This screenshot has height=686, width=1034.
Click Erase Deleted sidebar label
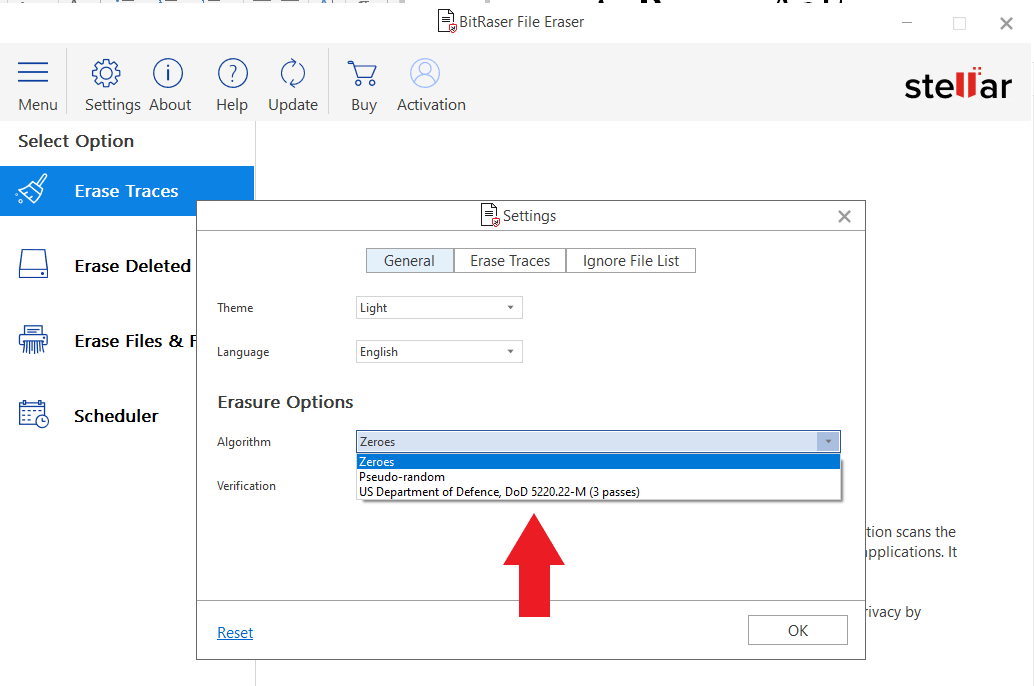click(x=133, y=266)
